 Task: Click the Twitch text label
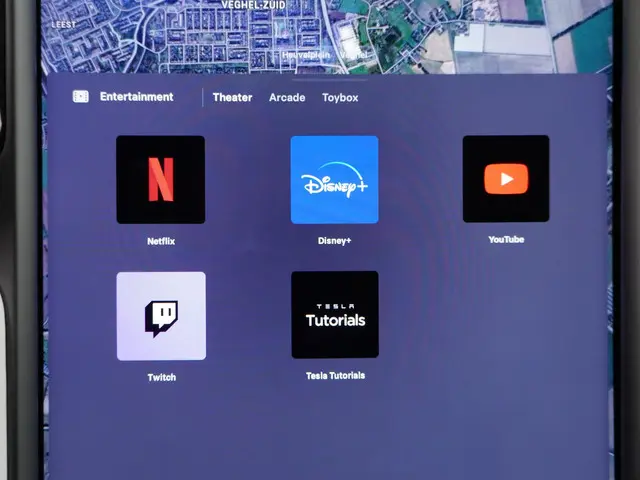(162, 378)
